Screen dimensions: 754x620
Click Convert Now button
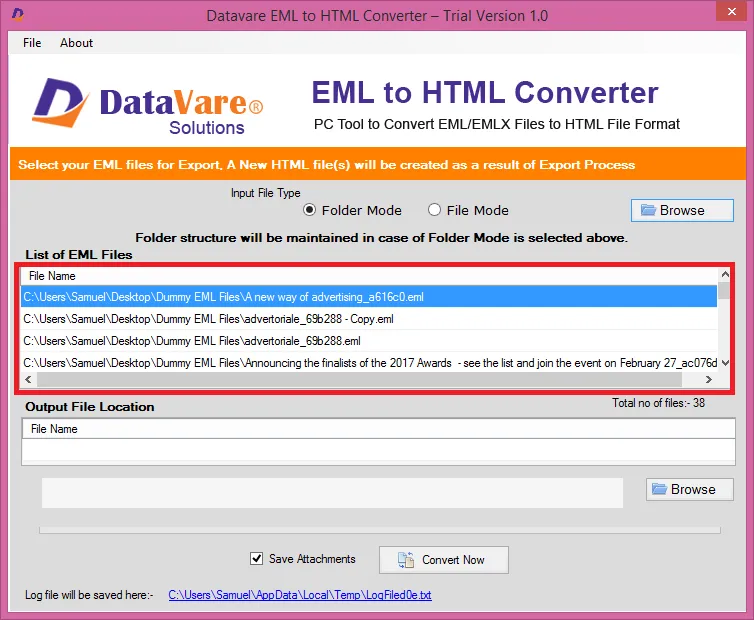[x=443, y=560]
